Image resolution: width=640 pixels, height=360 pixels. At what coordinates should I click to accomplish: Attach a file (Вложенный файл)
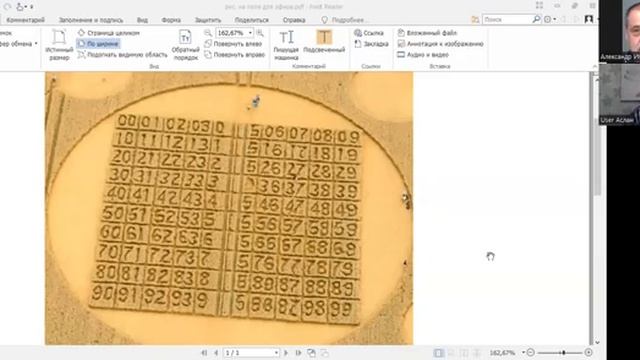427,33
